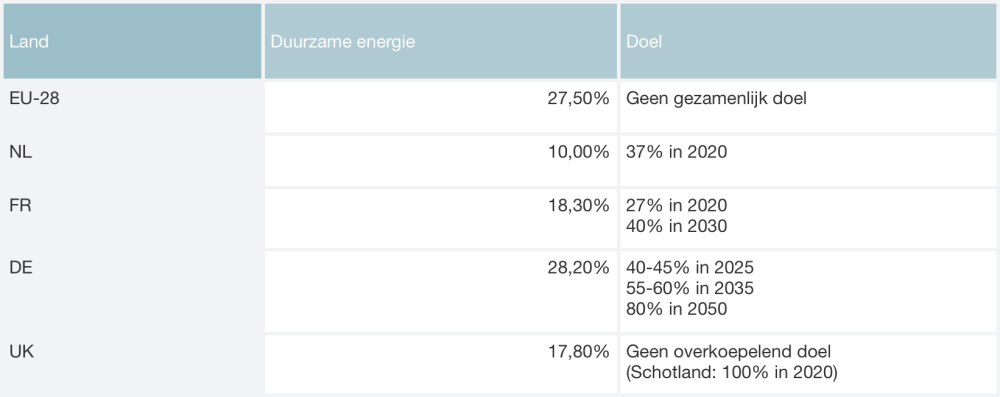
Task: Select the UK country cell
Action: pos(133,364)
